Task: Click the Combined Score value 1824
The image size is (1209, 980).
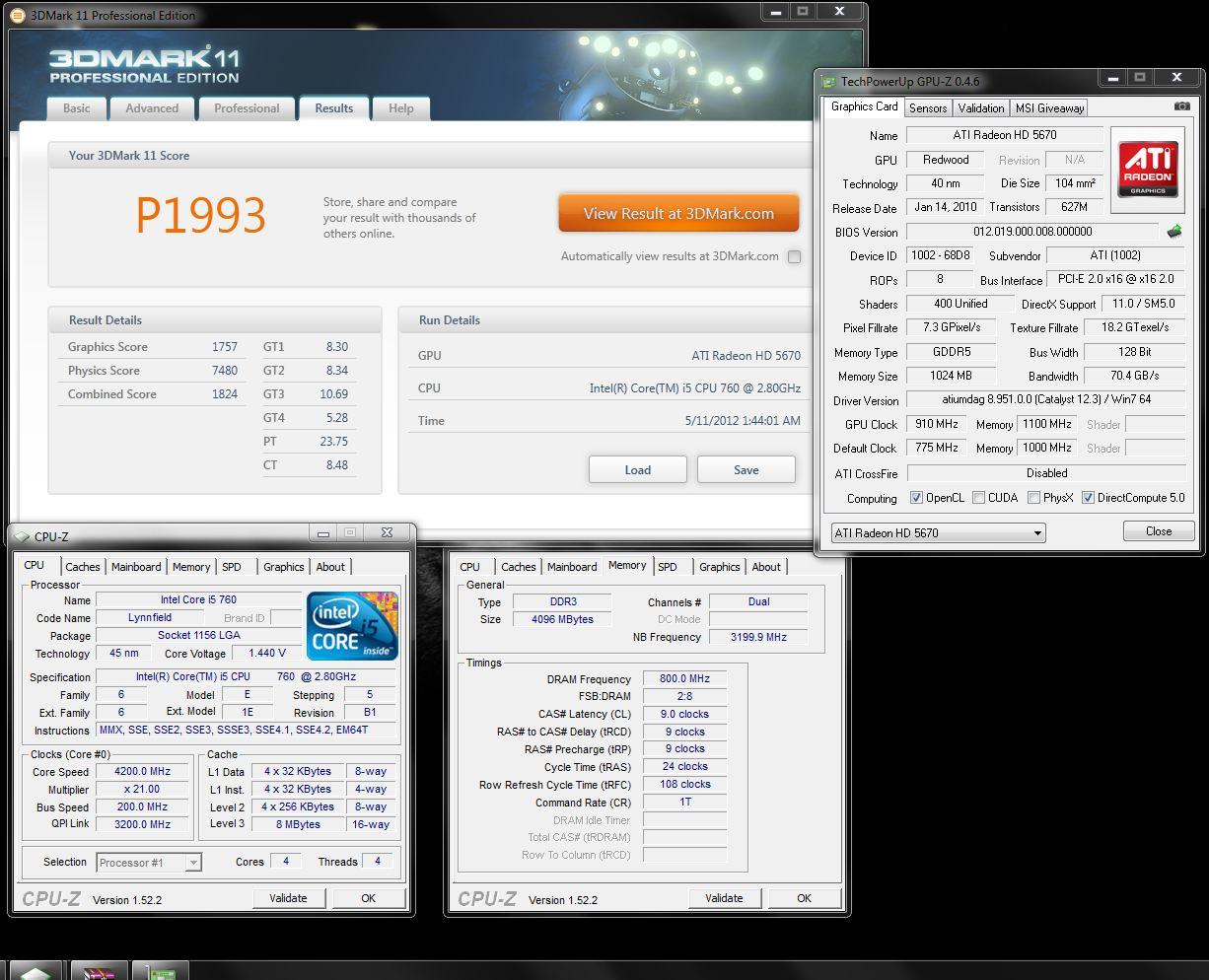Action: pyautogui.click(x=225, y=394)
